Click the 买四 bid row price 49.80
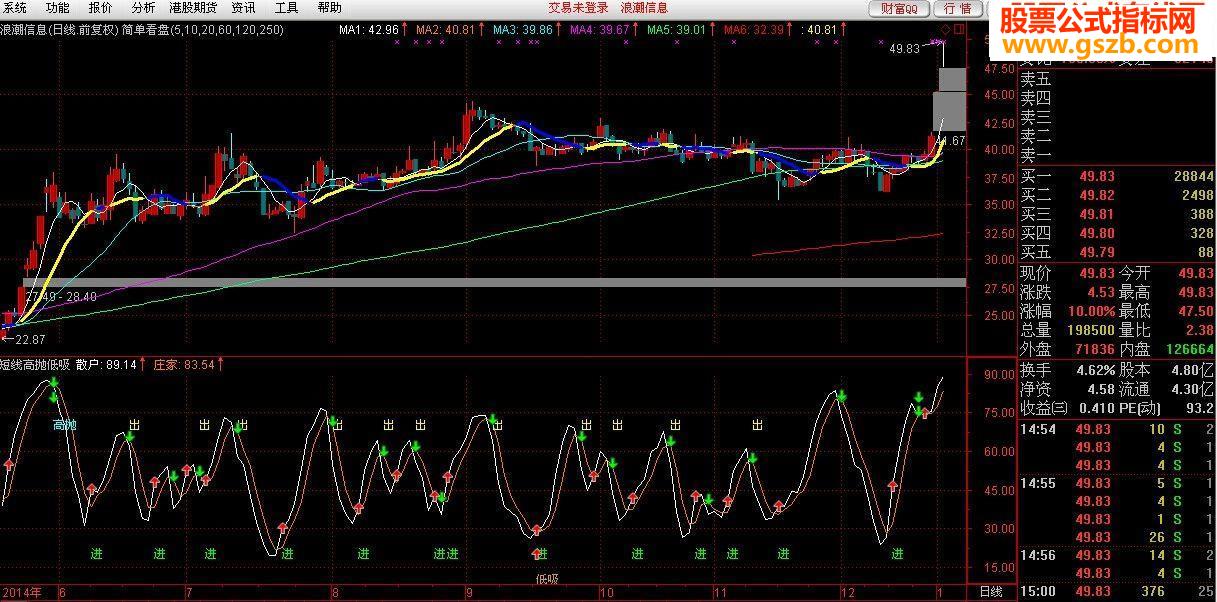1217x602 pixels. tap(1097, 233)
